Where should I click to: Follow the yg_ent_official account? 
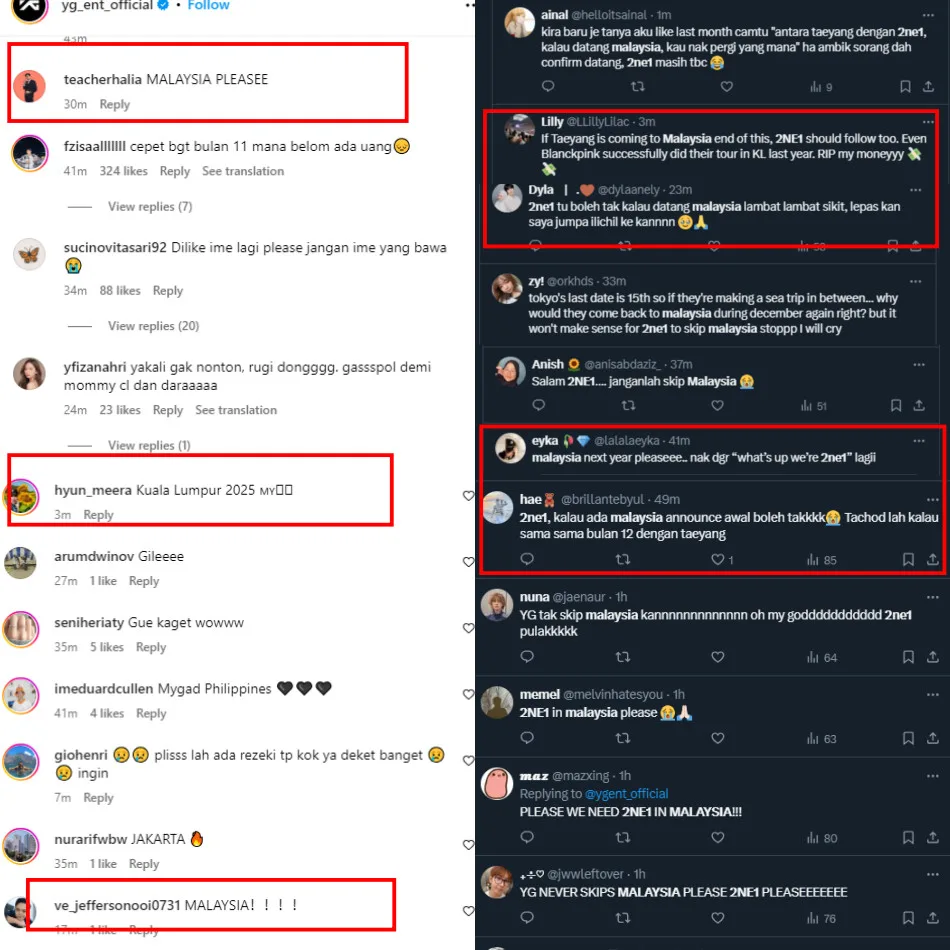pos(208,5)
